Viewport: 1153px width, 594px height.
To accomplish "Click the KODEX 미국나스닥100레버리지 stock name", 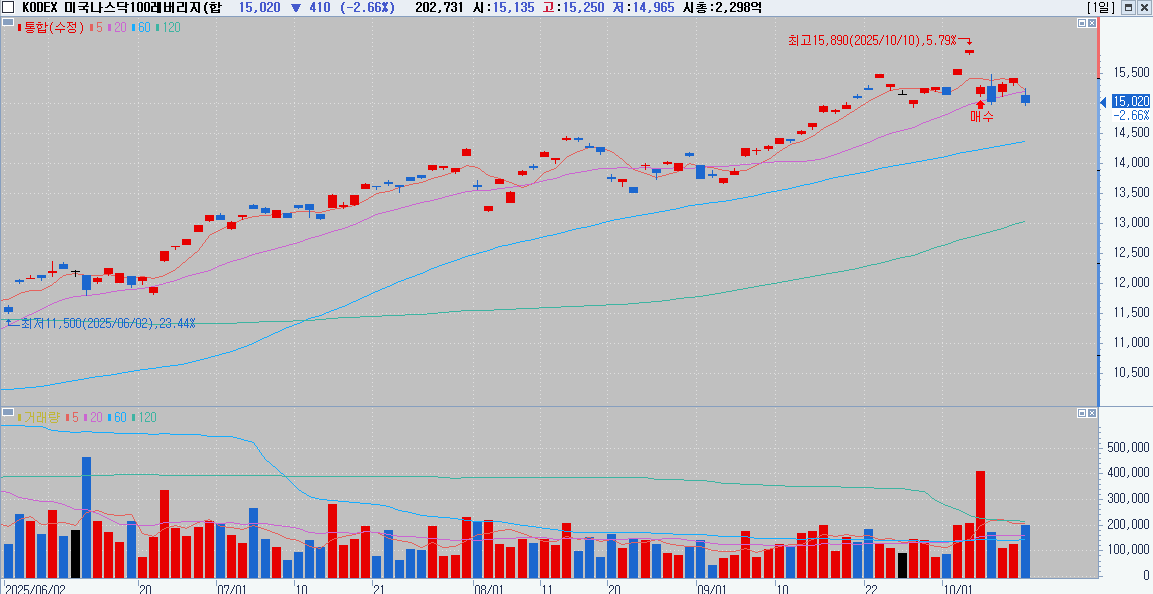I will point(121,7).
